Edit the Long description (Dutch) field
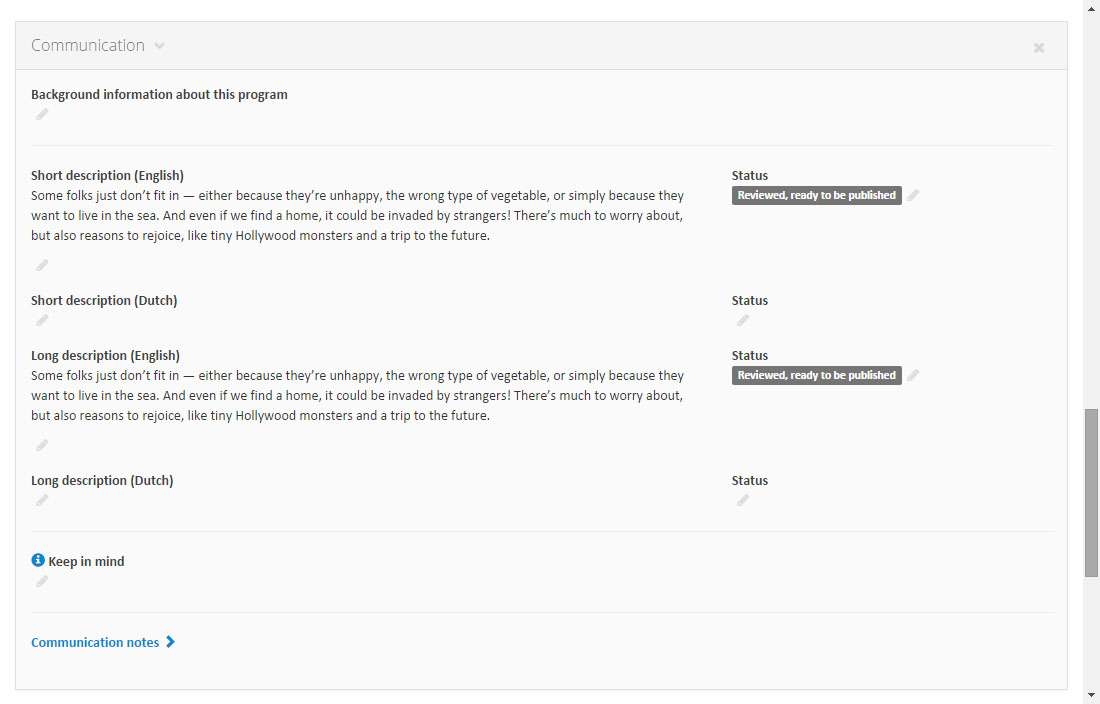This screenshot has height=704, width=1100. point(42,500)
